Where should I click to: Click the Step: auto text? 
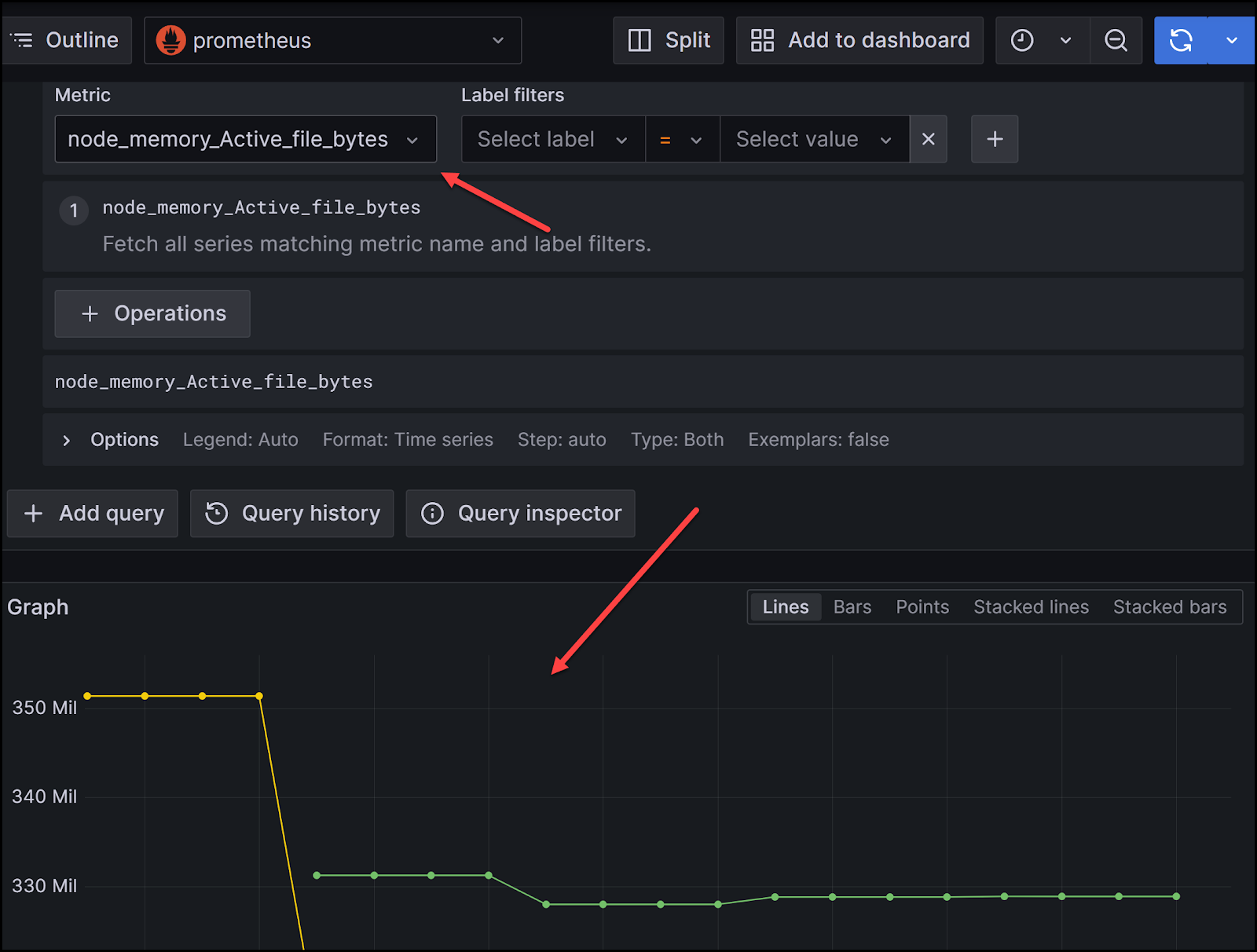click(x=562, y=440)
